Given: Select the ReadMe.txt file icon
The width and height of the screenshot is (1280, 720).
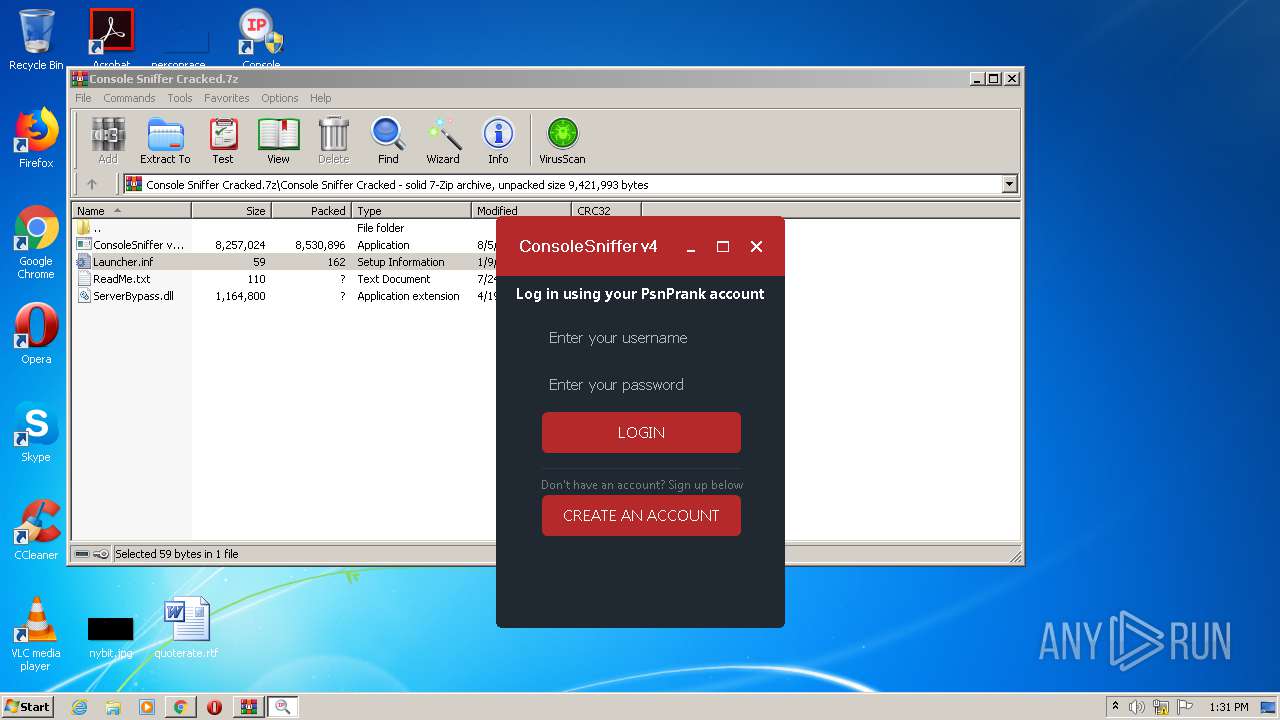Looking at the screenshot, I should click(x=83, y=279).
